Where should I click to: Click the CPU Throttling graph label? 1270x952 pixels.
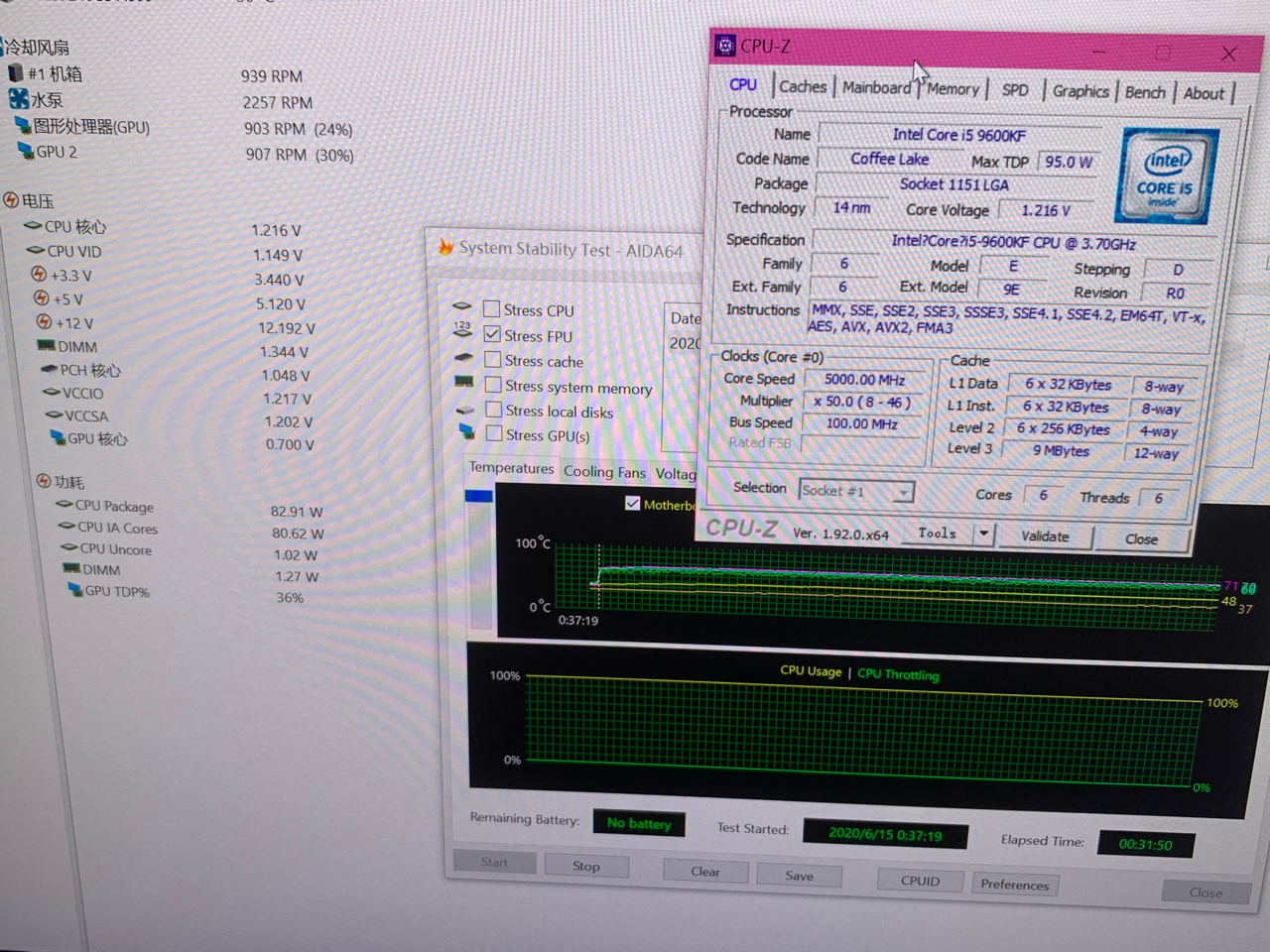[x=898, y=674]
